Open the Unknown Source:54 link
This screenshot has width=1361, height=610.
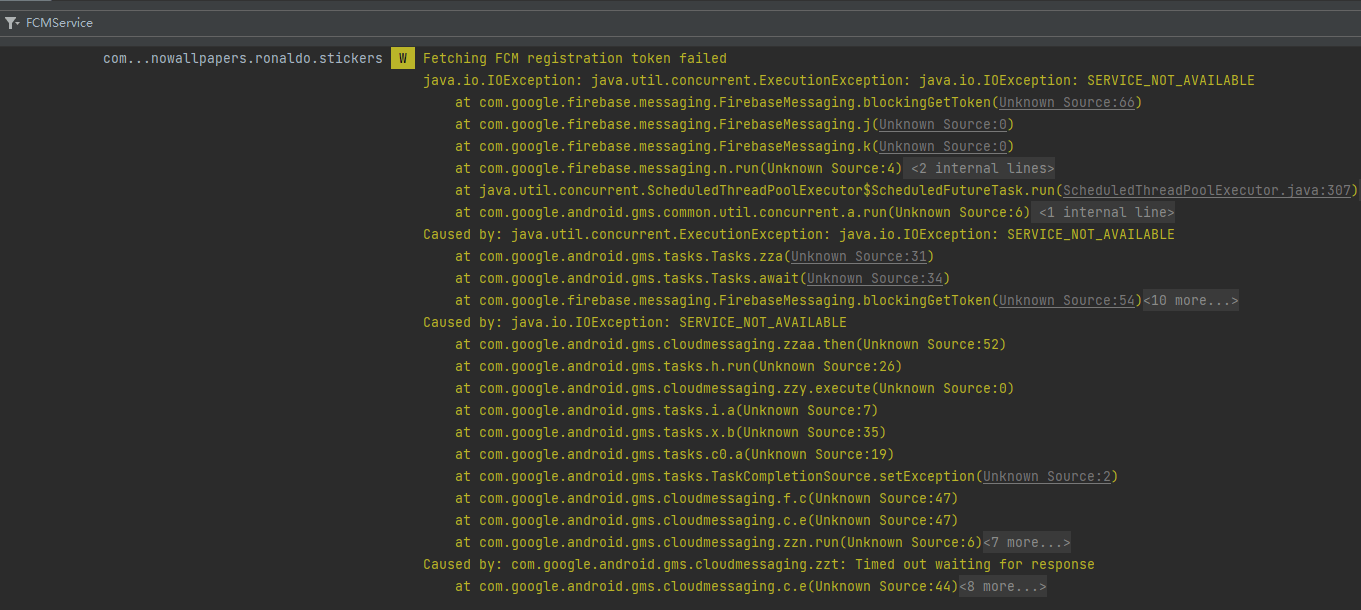click(1066, 300)
